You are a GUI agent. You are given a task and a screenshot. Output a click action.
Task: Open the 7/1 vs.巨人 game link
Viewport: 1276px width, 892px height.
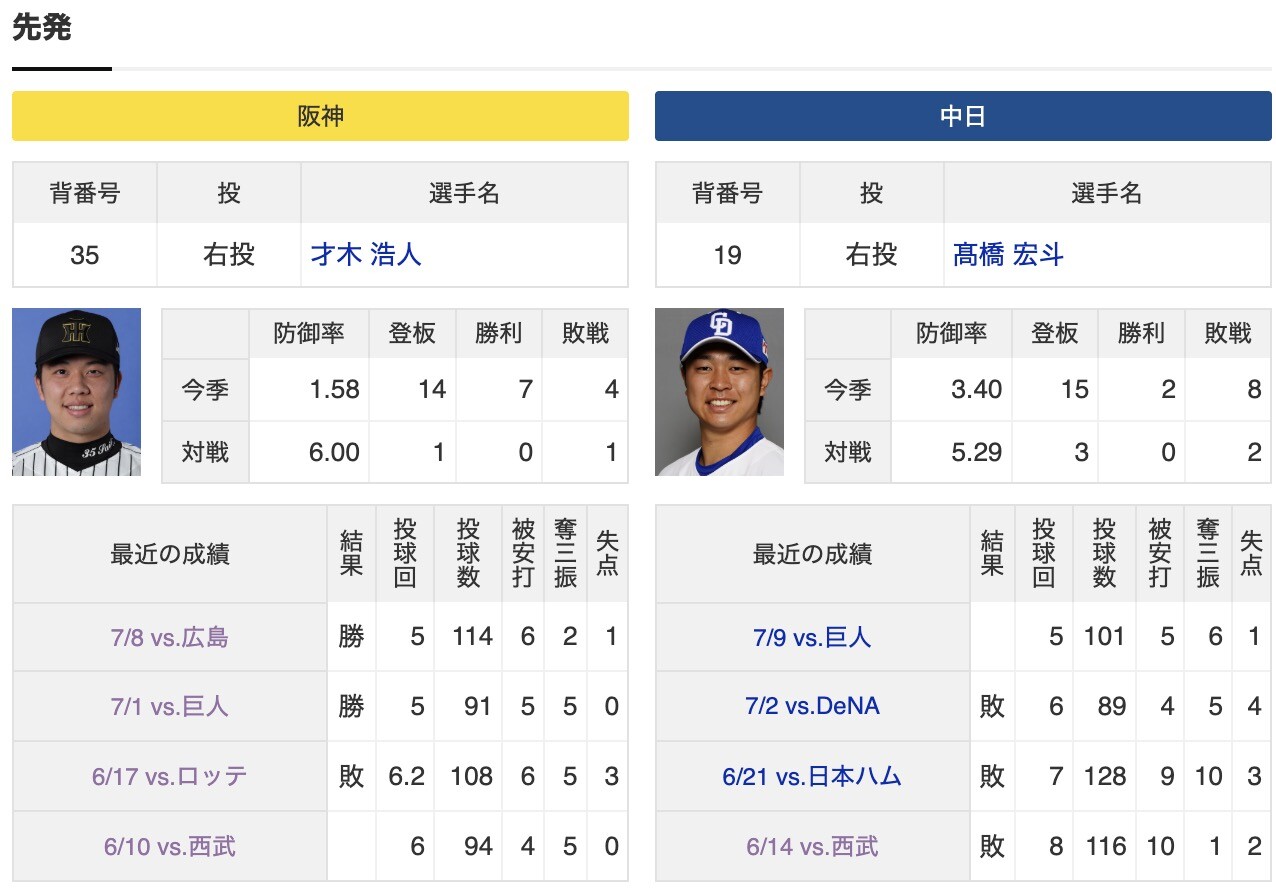click(170, 707)
